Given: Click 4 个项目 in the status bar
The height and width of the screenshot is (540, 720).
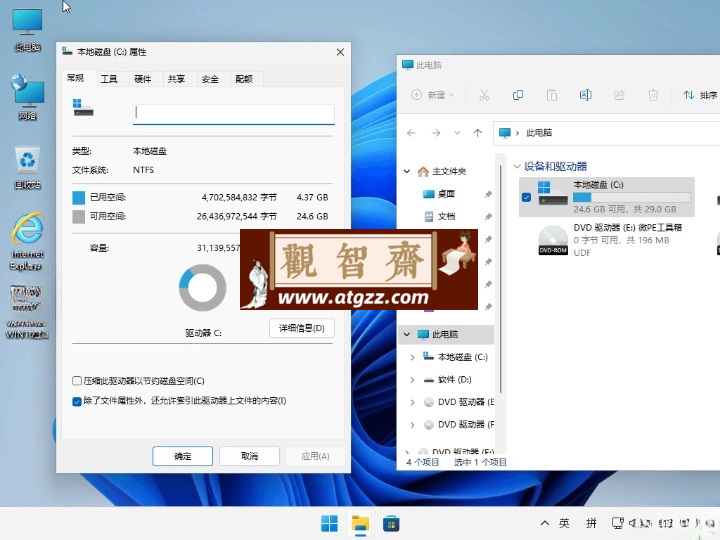Looking at the screenshot, I should (422, 462).
